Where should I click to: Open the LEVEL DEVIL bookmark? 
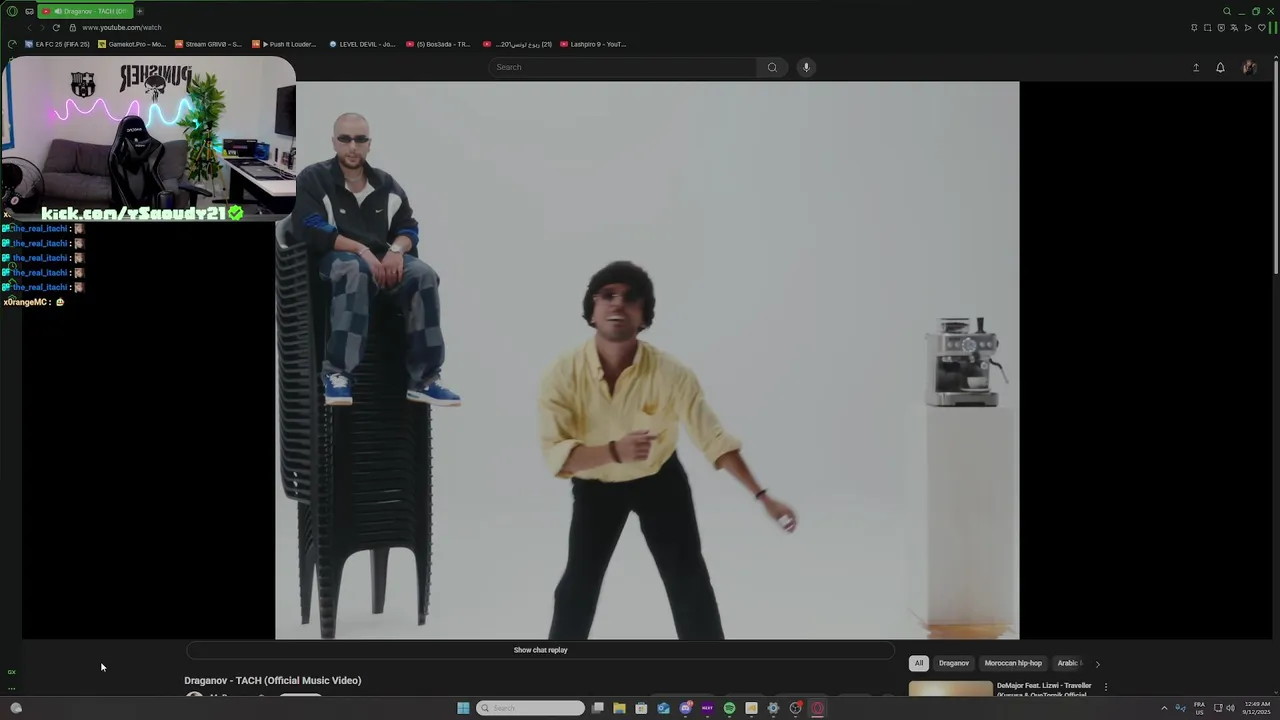click(361, 44)
